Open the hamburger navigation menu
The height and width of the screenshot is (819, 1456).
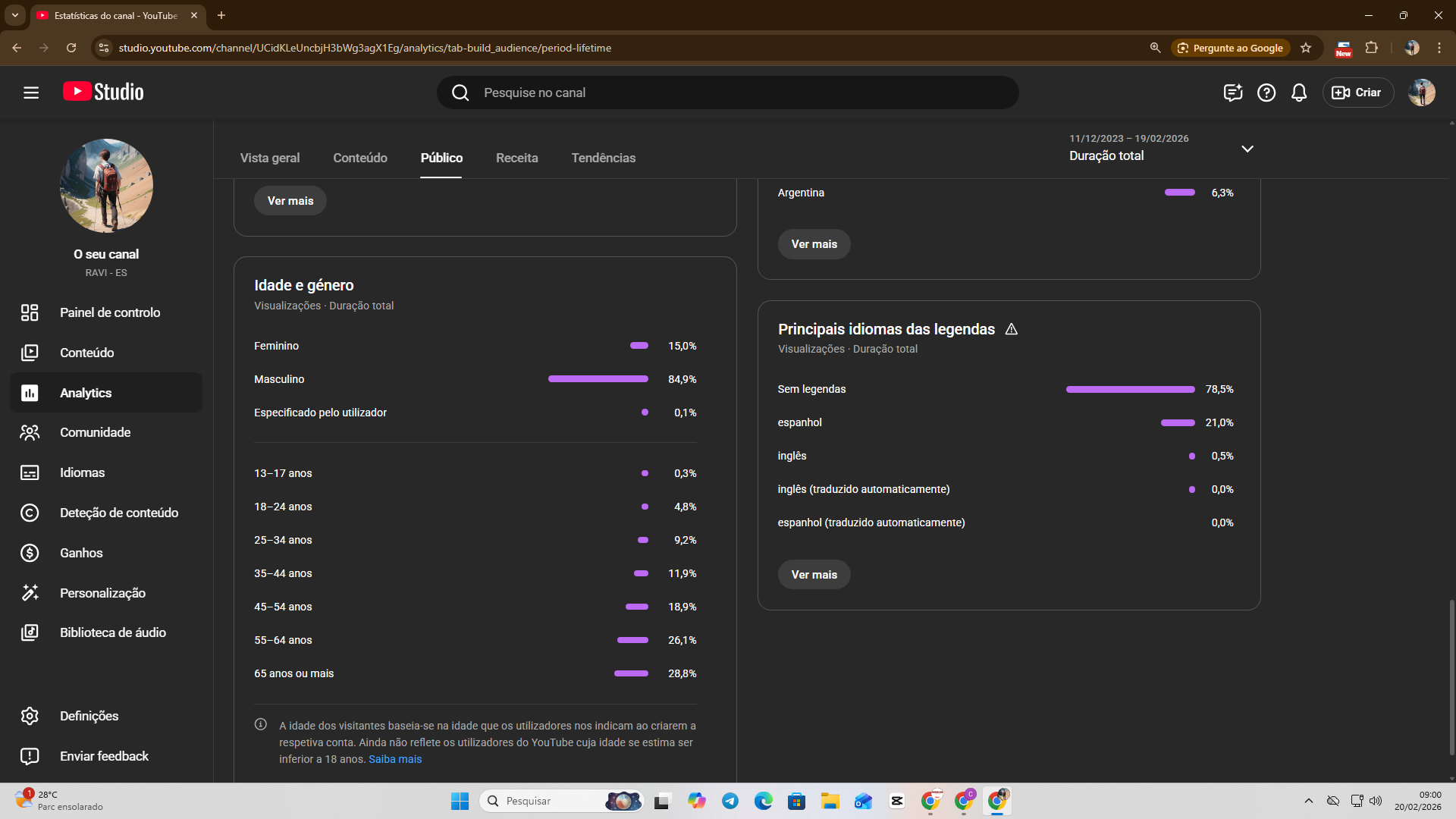31,93
